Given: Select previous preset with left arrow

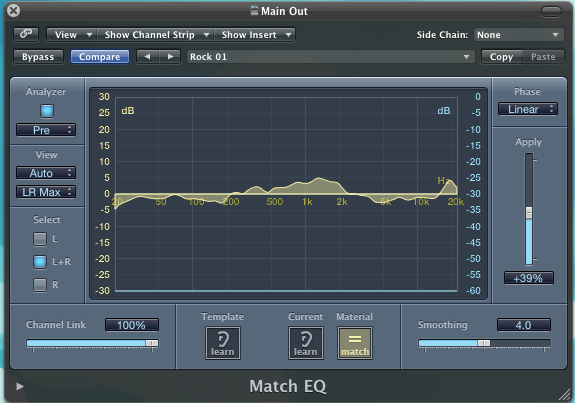Looking at the screenshot, I should [147, 57].
